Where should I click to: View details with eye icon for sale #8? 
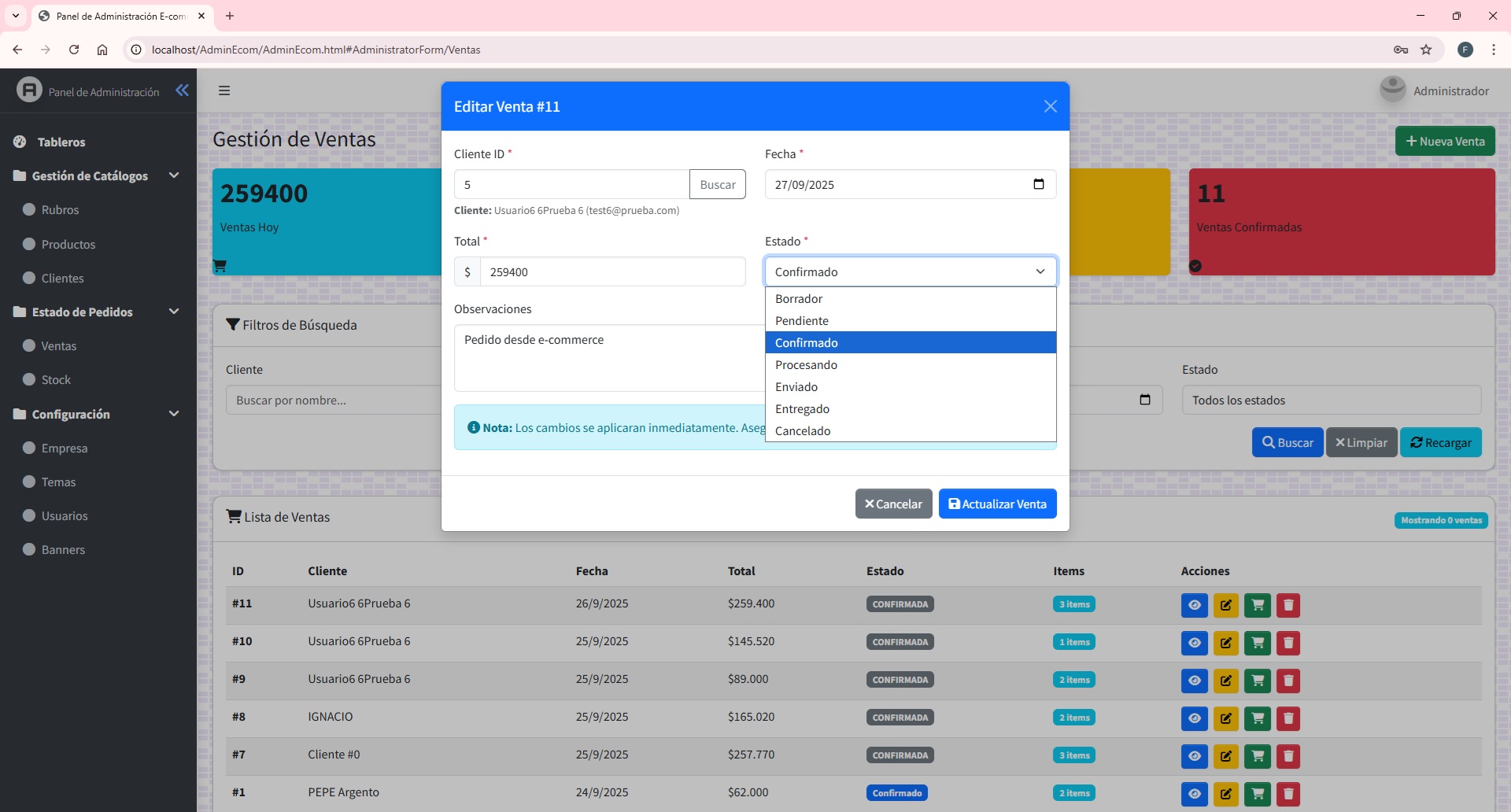click(1194, 718)
